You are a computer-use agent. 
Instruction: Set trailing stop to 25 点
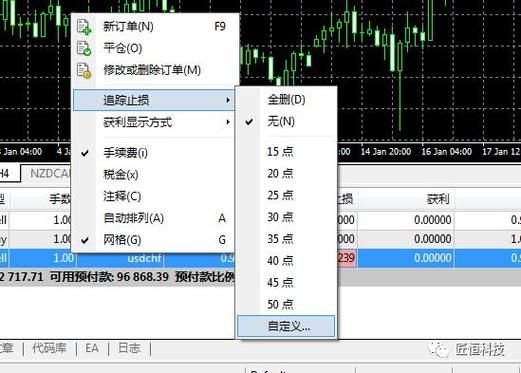pos(286,195)
